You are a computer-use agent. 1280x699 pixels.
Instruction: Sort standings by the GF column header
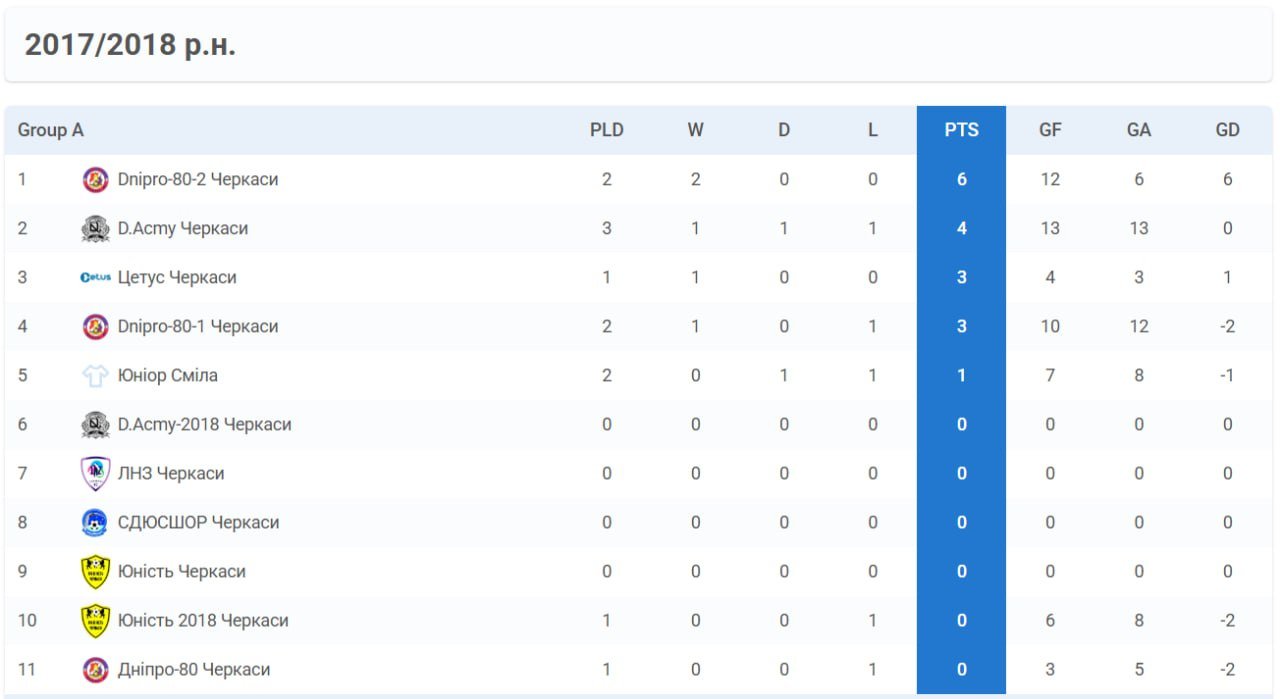click(x=1050, y=130)
